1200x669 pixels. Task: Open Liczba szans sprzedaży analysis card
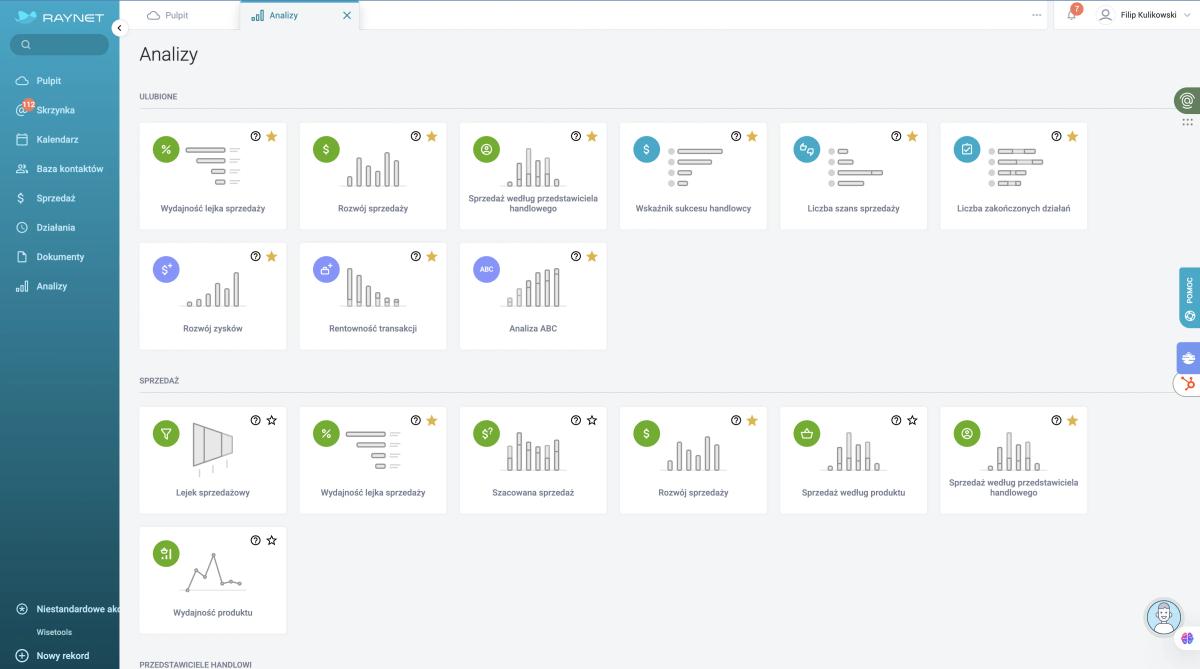point(853,176)
